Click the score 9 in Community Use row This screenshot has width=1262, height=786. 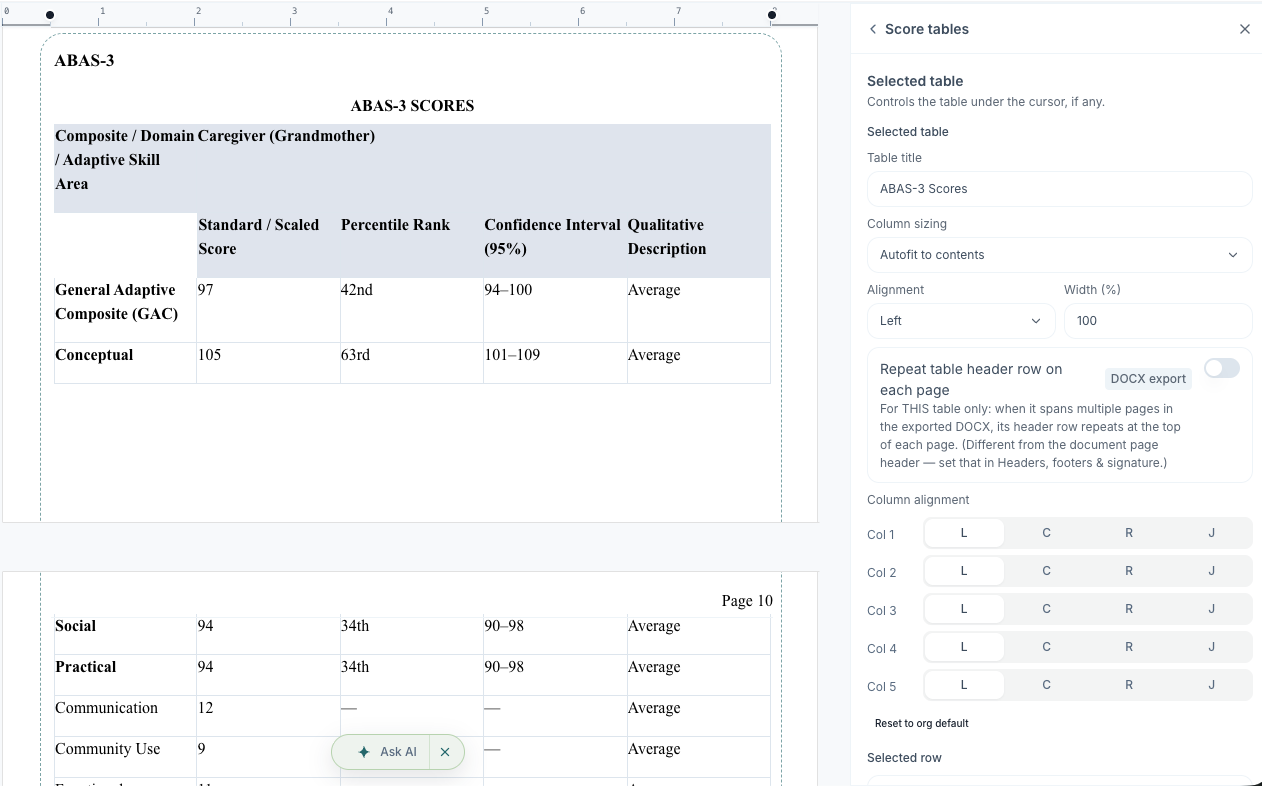(x=202, y=749)
